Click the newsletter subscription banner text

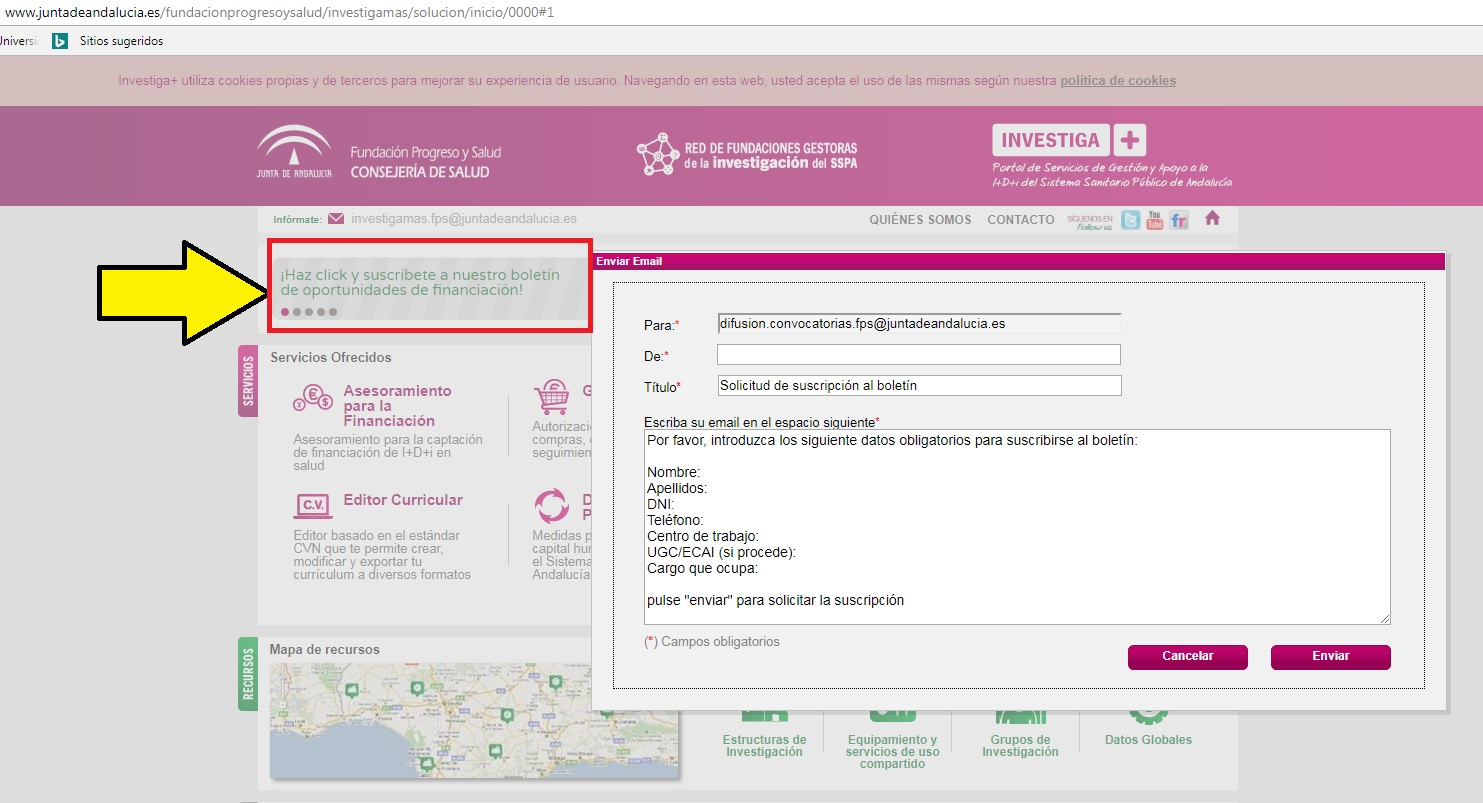pos(420,282)
